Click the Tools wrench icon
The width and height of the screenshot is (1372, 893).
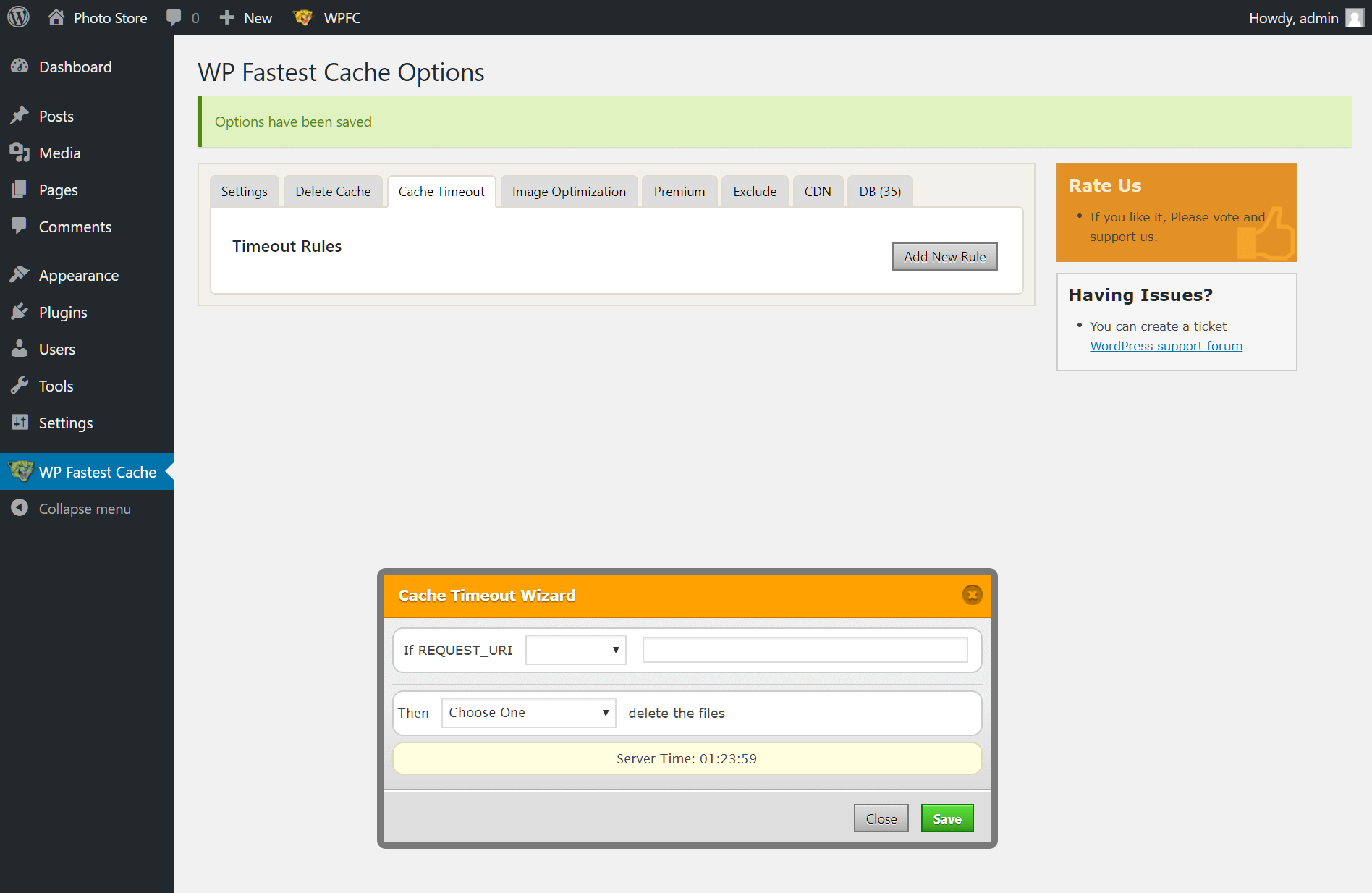click(20, 386)
